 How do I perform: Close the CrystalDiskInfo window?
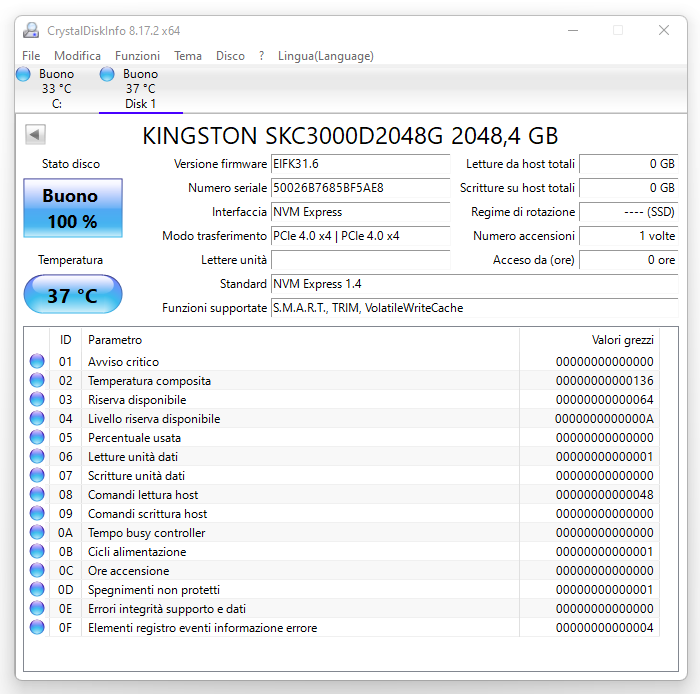pyautogui.click(x=664, y=30)
